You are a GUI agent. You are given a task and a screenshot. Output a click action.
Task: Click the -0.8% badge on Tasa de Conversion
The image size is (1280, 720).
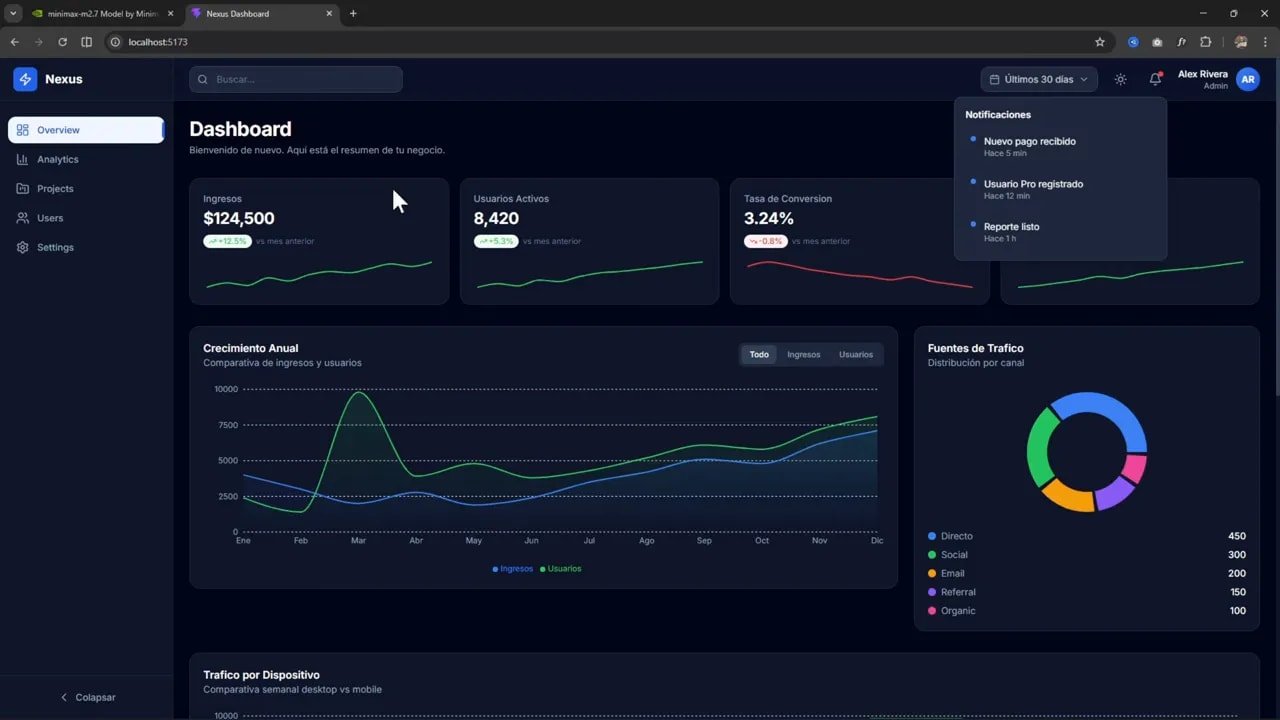click(x=765, y=241)
